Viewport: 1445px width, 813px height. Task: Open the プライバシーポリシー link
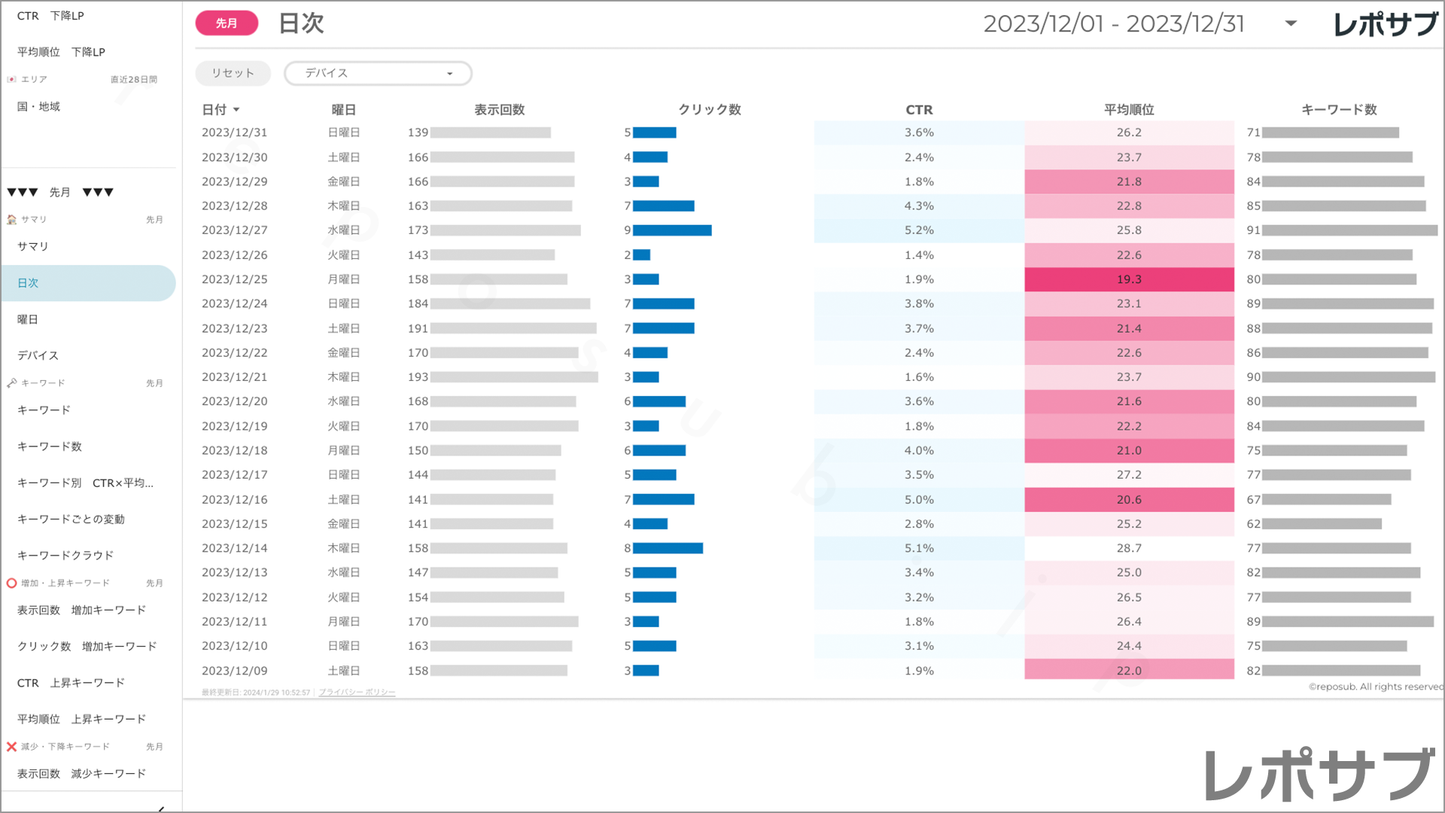[357, 692]
